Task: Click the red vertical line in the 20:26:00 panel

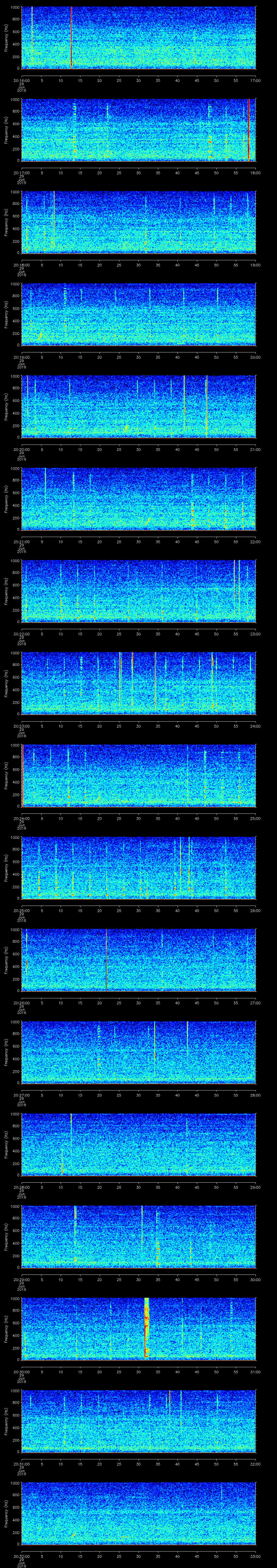Action: (x=106, y=960)
